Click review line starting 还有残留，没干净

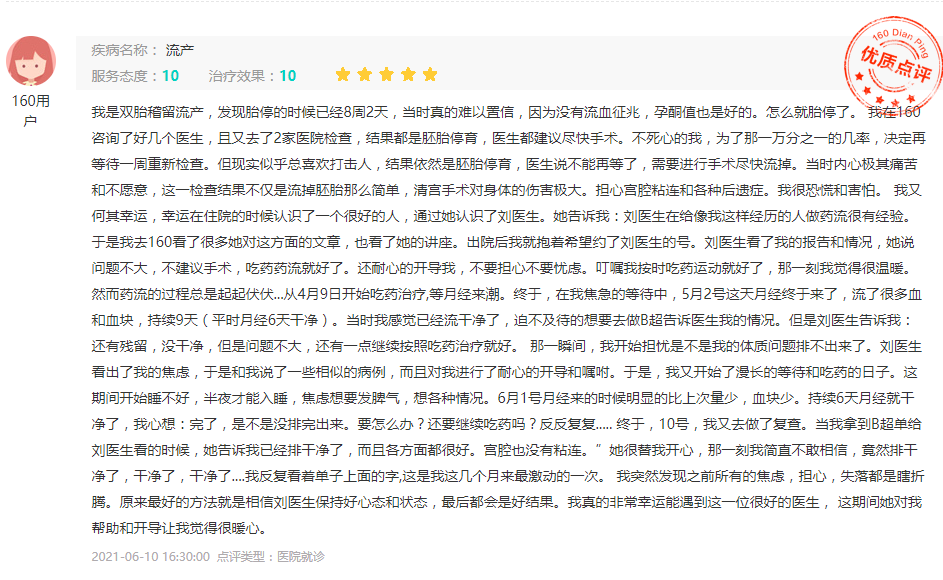[506, 346]
